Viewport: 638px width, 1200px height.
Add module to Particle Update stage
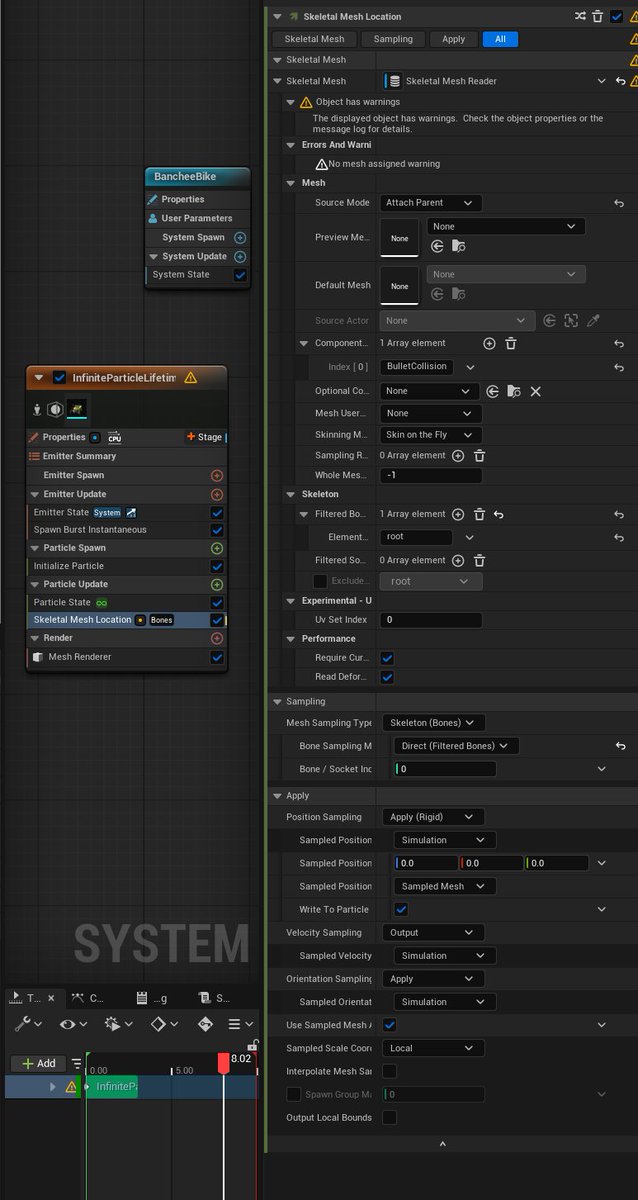(216, 584)
